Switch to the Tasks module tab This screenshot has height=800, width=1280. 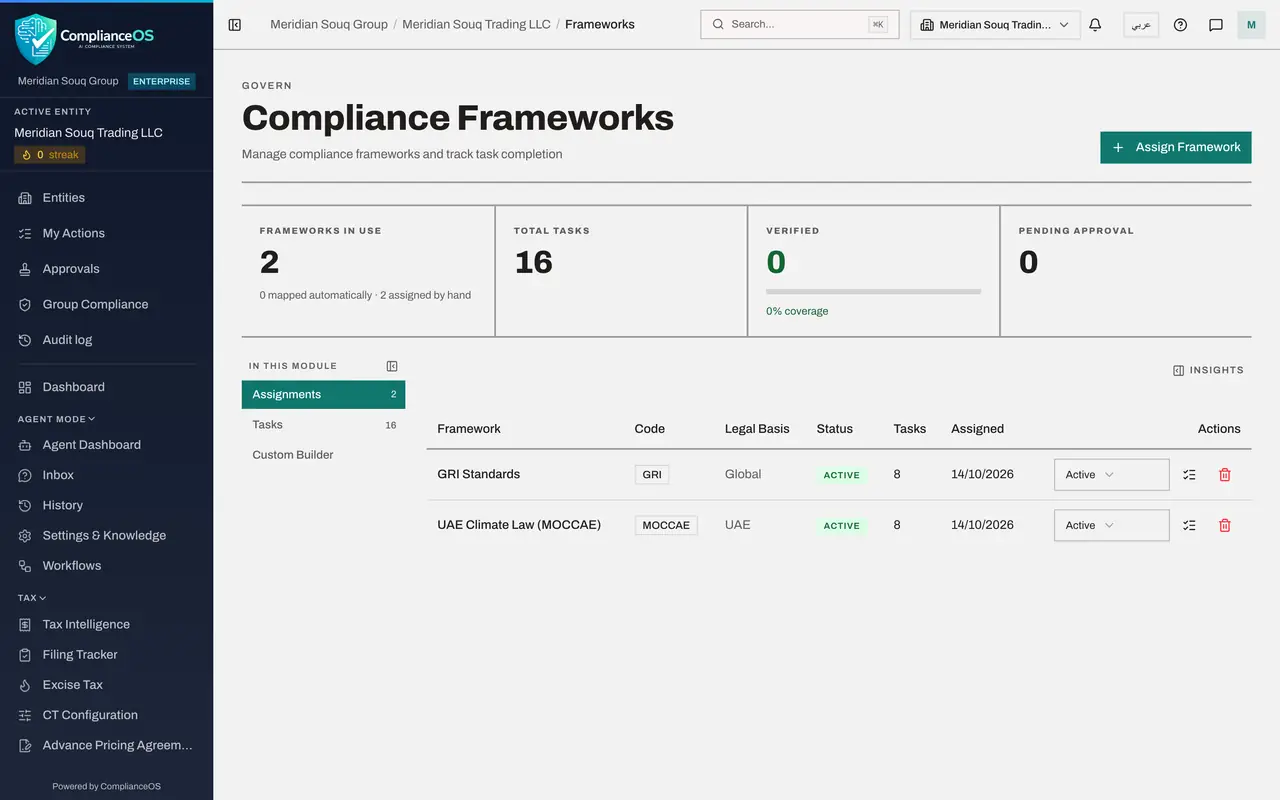coord(323,425)
